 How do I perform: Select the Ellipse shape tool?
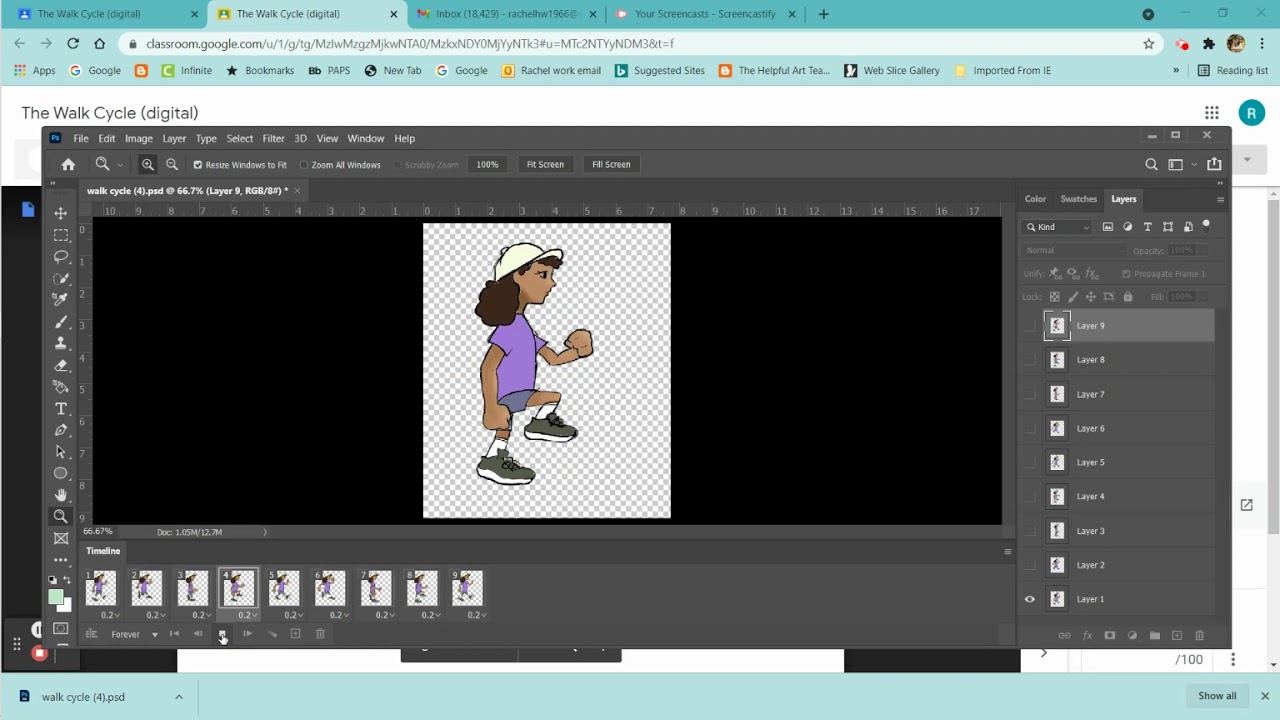point(61,473)
